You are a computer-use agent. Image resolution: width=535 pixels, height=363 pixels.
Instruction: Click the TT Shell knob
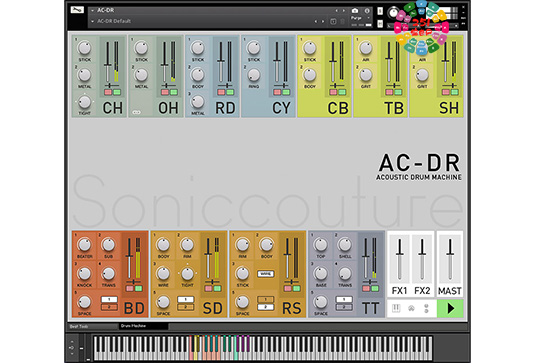pyautogui.click(x=345, y=245)
